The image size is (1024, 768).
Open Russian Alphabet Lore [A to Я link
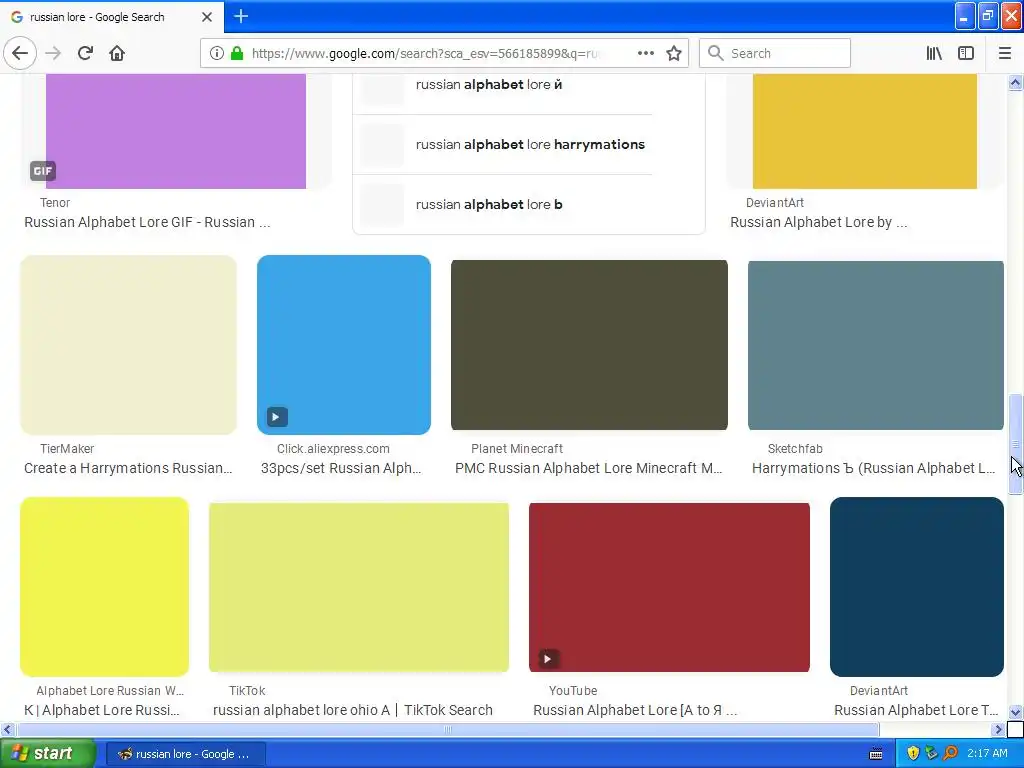coord(635,710)
